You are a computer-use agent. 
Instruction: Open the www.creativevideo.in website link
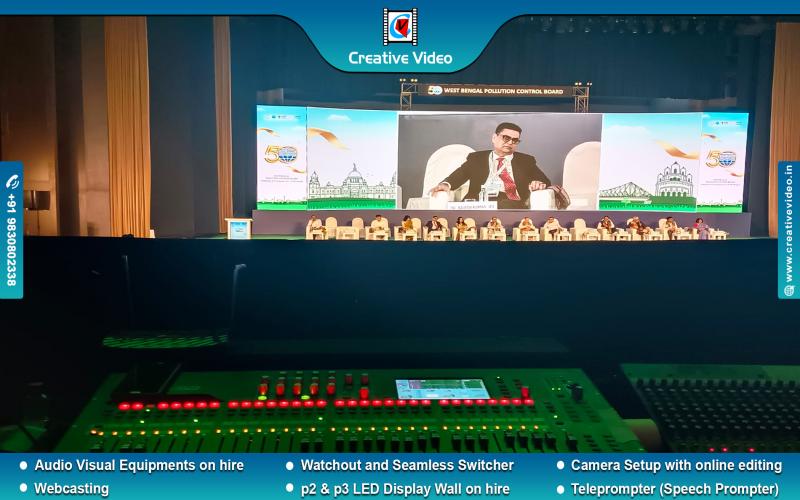click(x=788, y=223)
